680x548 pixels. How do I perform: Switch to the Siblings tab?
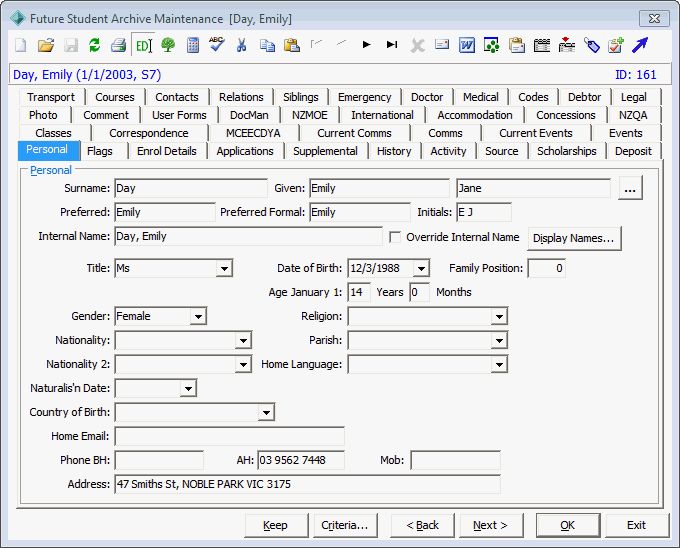pyautogui.click(x=301, y=97)
